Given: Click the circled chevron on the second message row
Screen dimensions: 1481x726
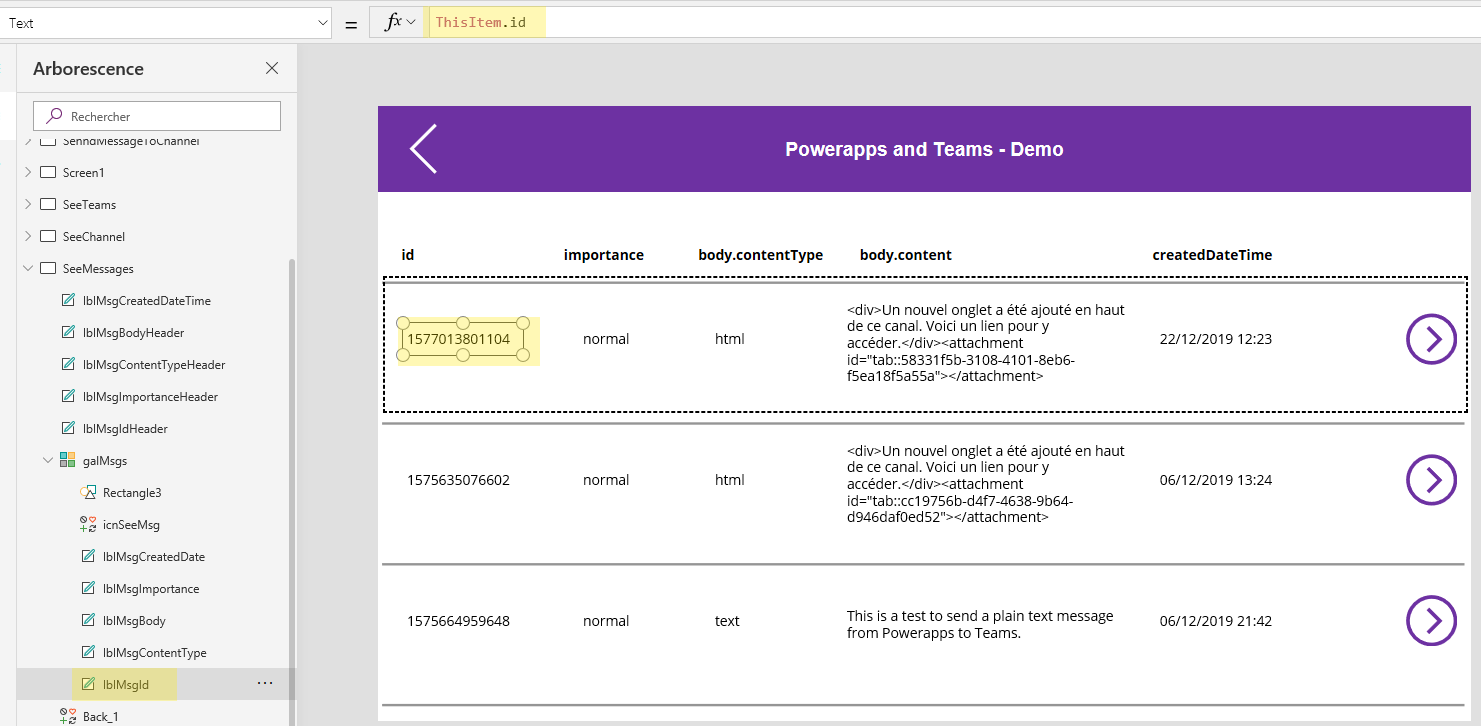Looking at the screenshot, I should point(1431,480).
